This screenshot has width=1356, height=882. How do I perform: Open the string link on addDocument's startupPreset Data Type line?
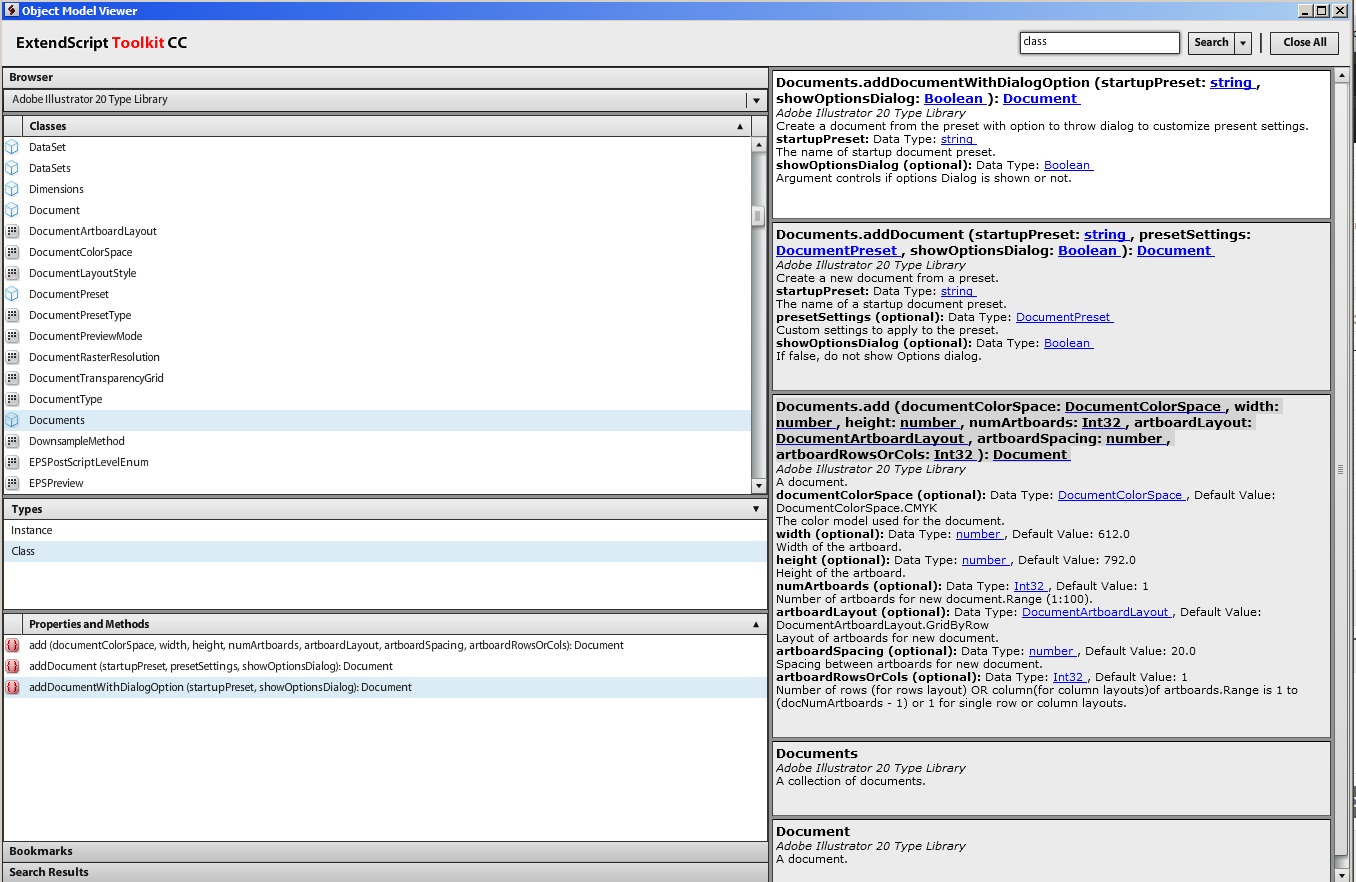click(x=958, y=291)
